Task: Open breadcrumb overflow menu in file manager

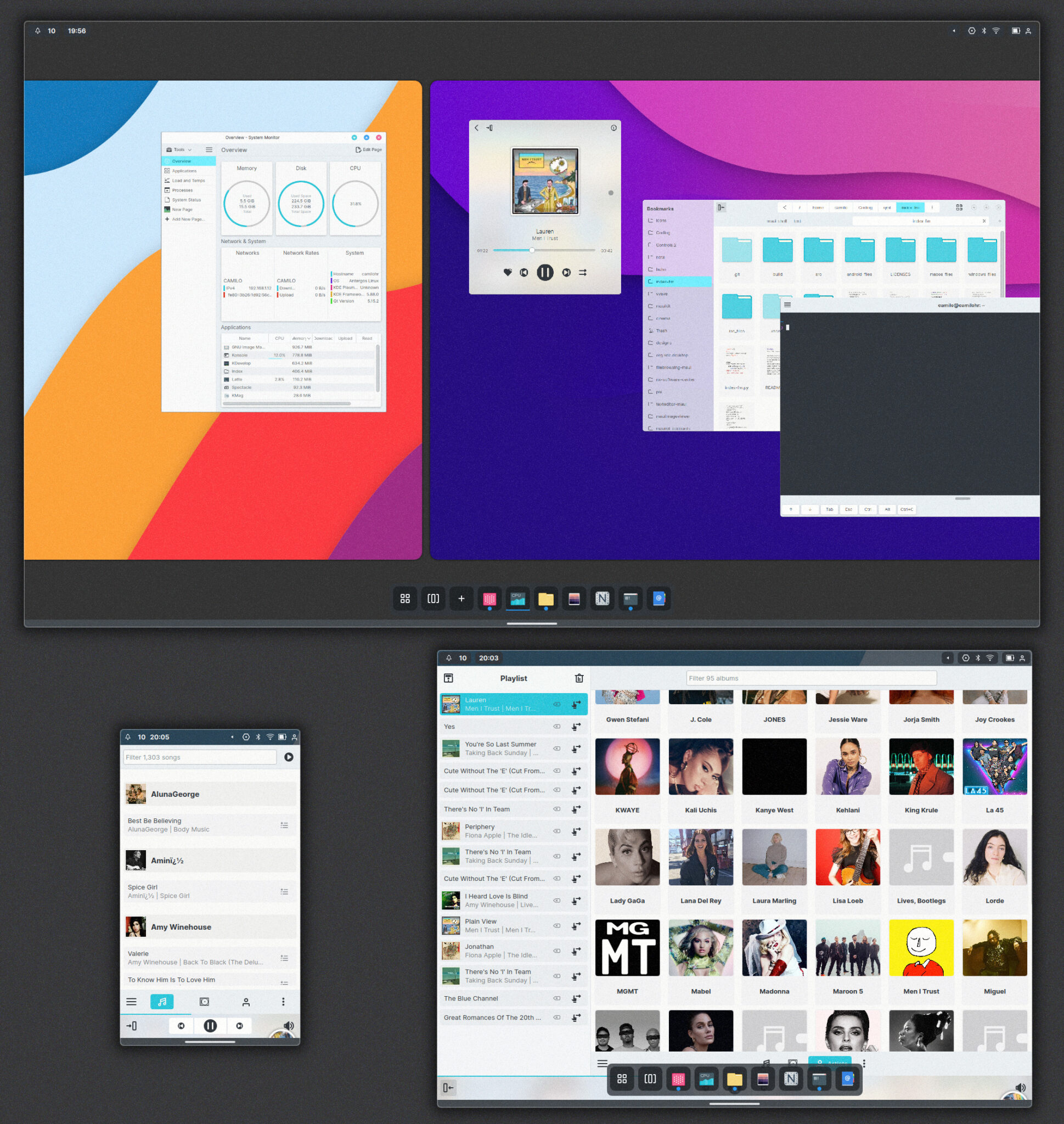Action: [x=932, y=207]
